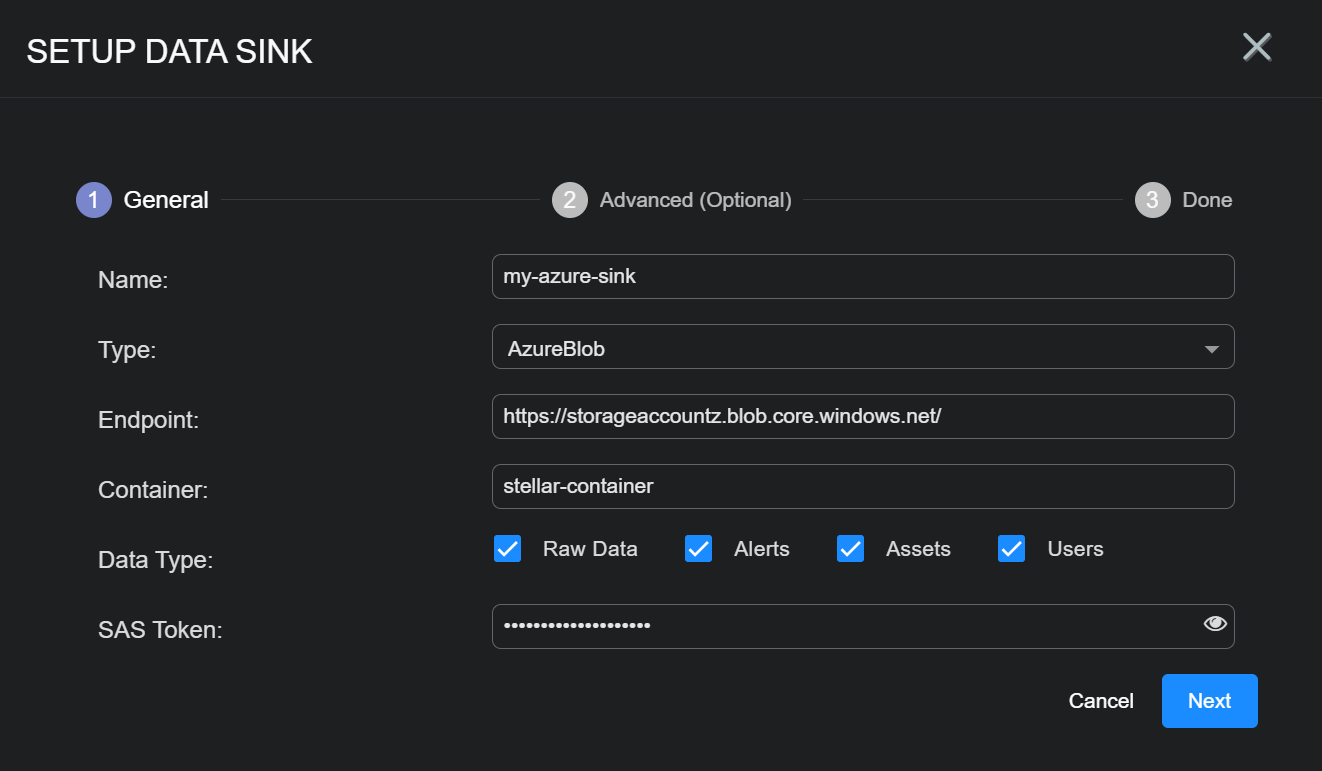This screenshot has width=1322, height=771.
Task: Toggle the Assets checkbox
Action: pos(850,549)
